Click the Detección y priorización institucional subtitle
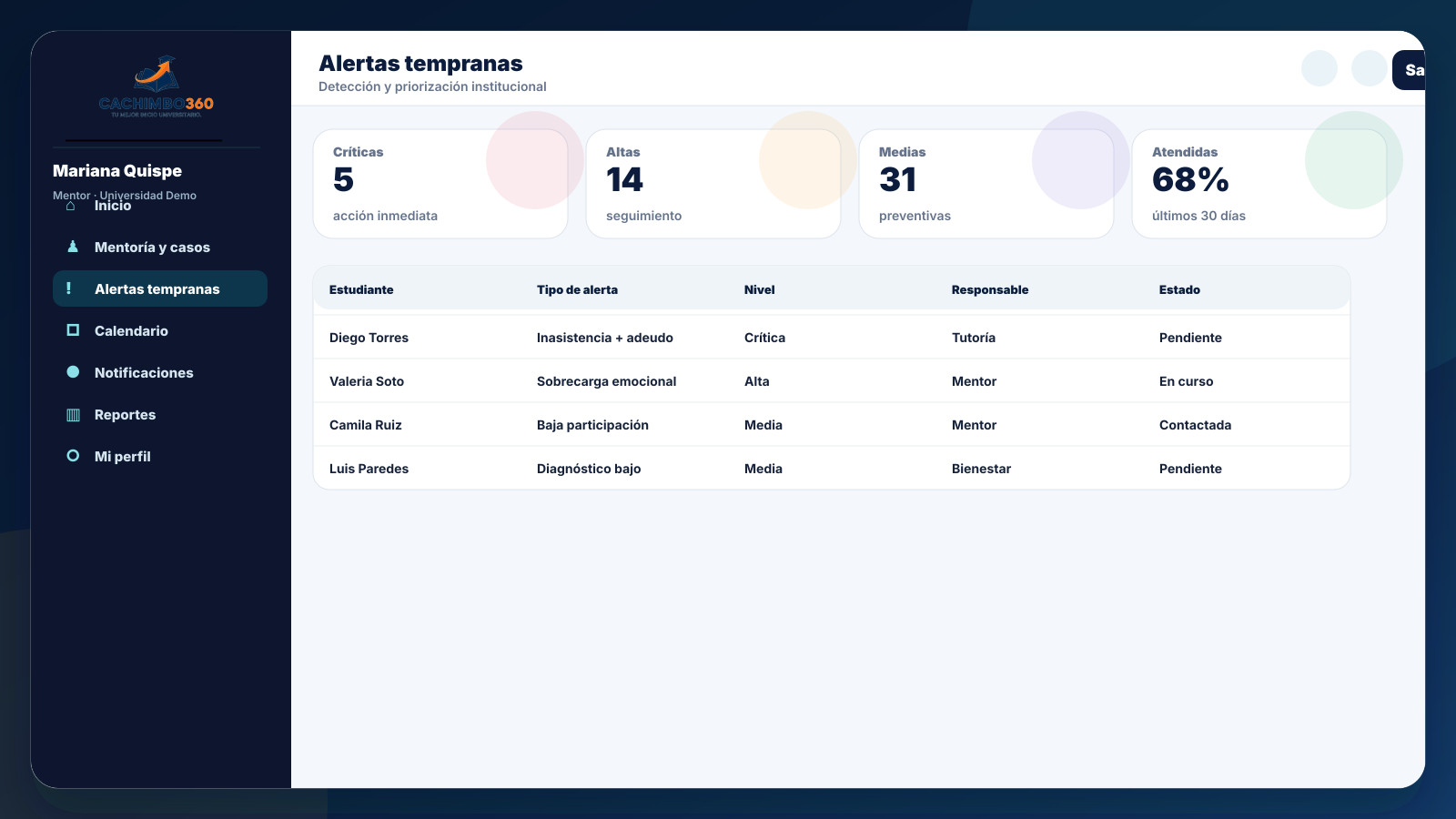The height and width of the screenshot is (819, 1456). pos(432,86)
